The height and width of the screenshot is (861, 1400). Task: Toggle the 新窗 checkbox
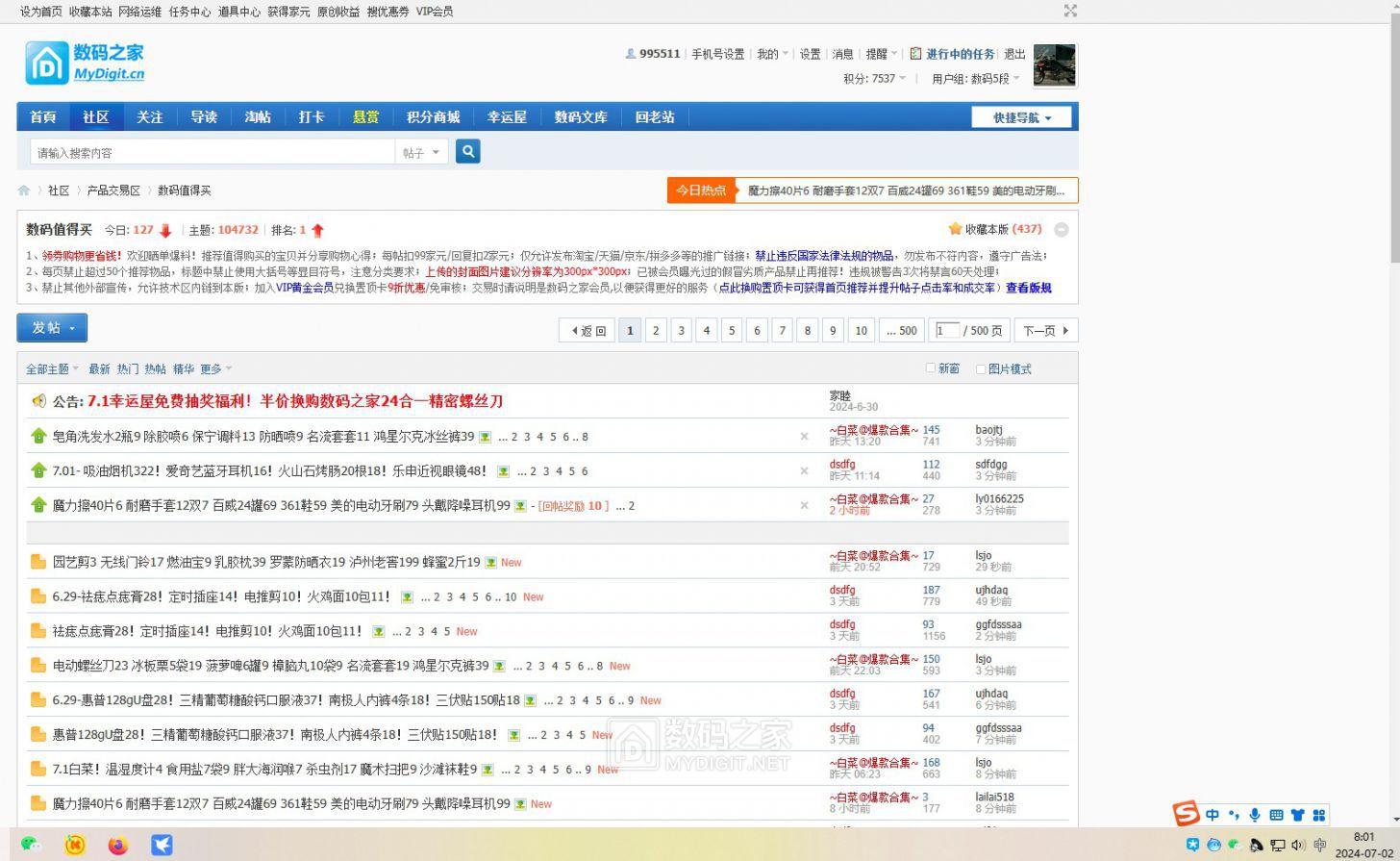coord(930,367)
